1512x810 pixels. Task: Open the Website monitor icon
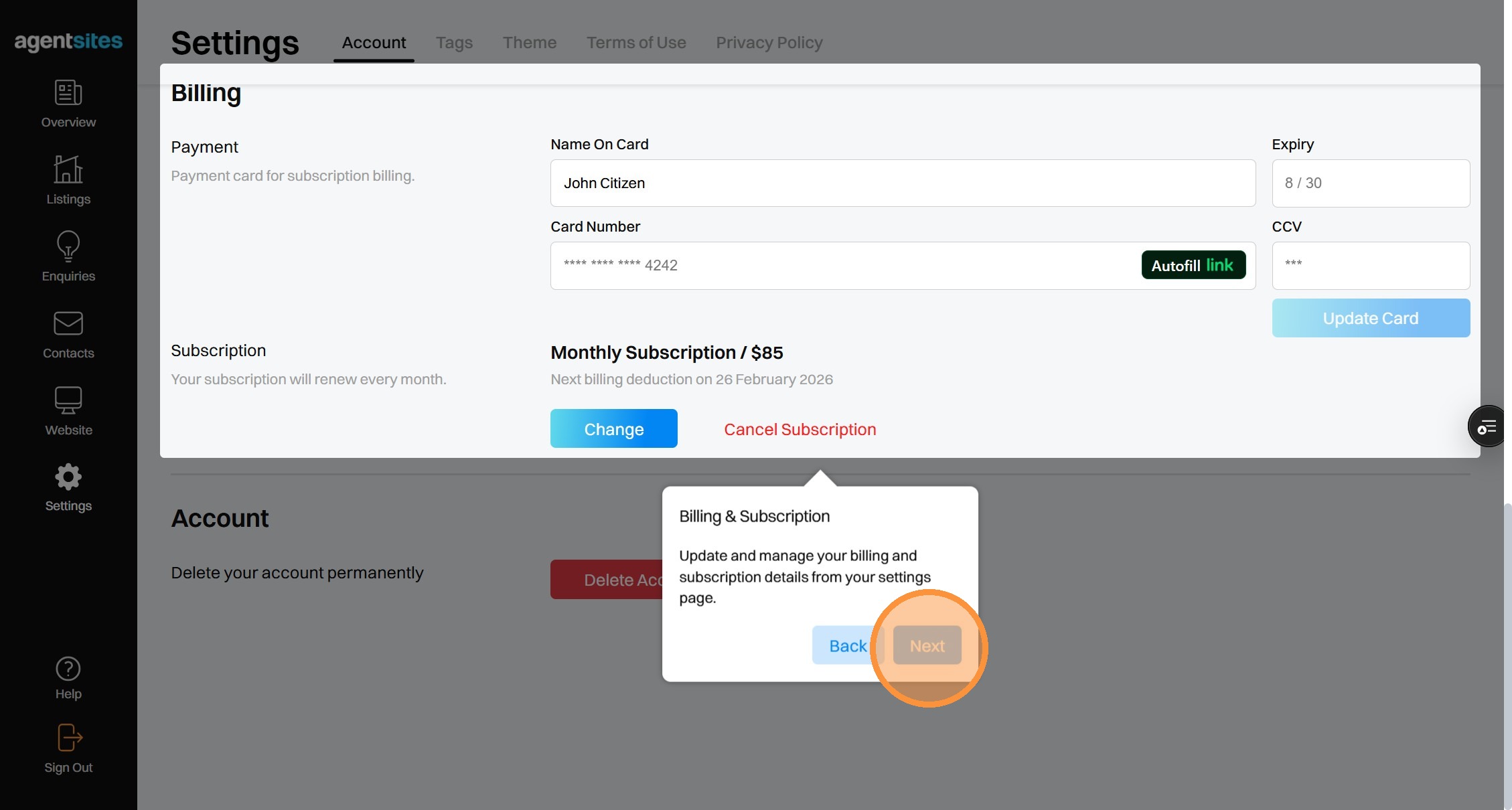[68, 400]
